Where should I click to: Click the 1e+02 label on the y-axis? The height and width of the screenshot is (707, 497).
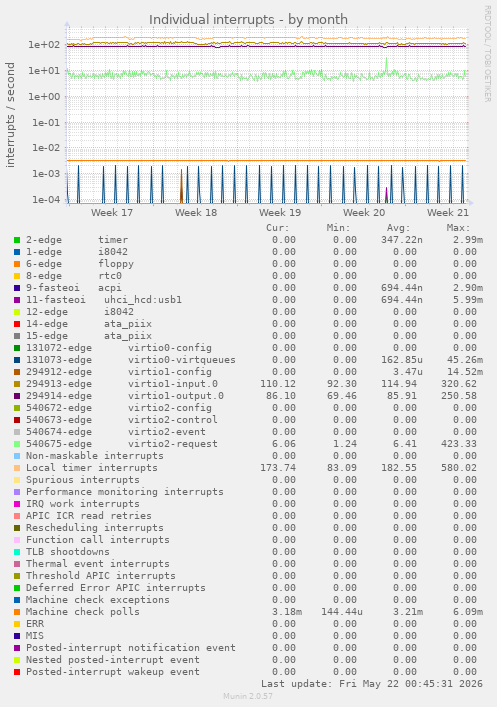(x=44, y=45)
